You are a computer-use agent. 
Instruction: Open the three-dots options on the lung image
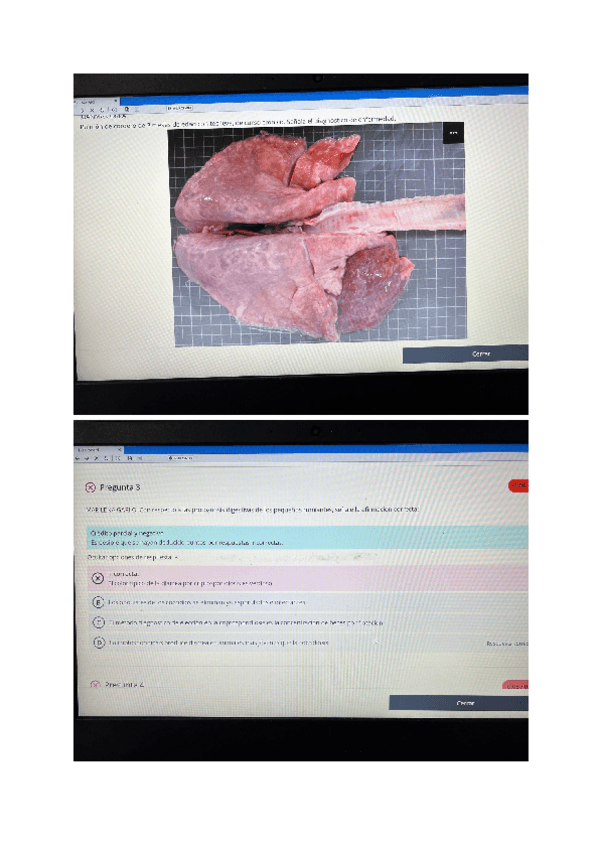click(453, 132)
